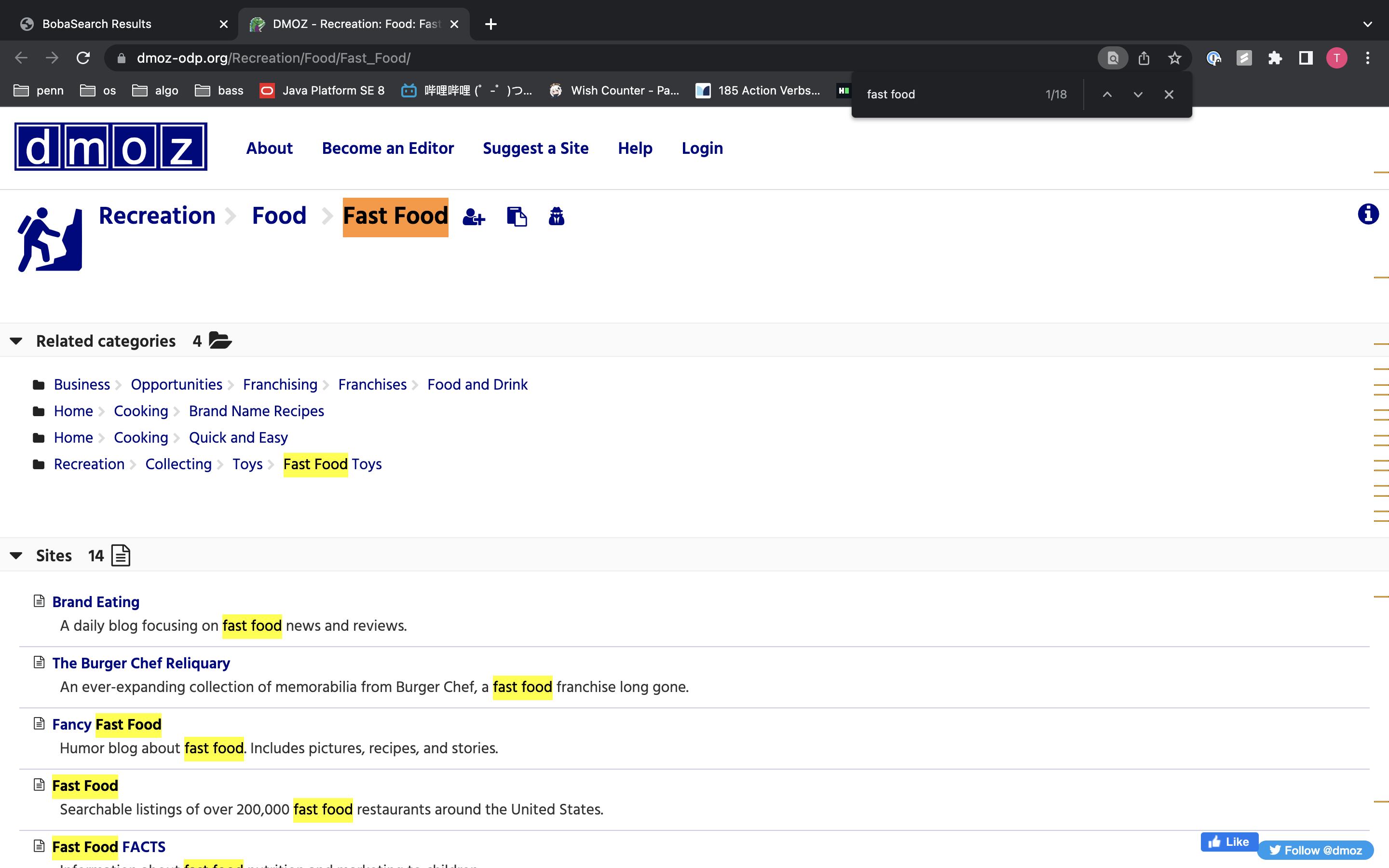This screenshot has width=1389, height=868.
Task: Click the suggest-a-site copy icon beside Fast Food
Action: click(517, 217)
